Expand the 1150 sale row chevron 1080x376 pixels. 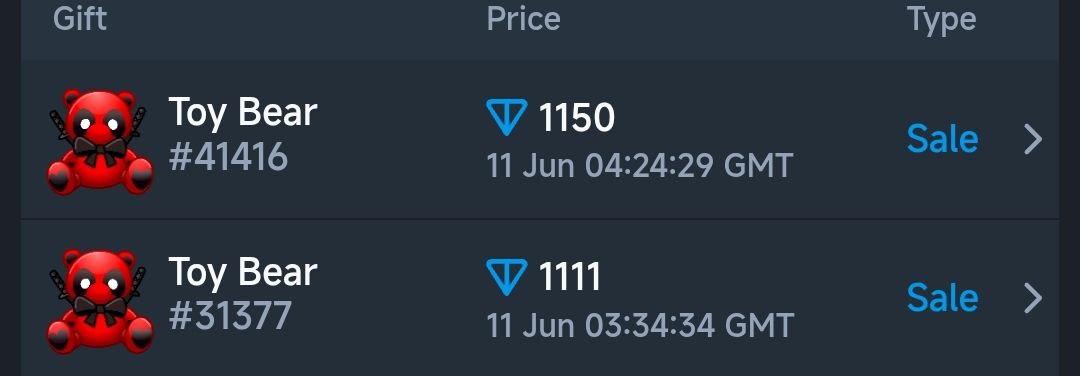pos(1033,140)
